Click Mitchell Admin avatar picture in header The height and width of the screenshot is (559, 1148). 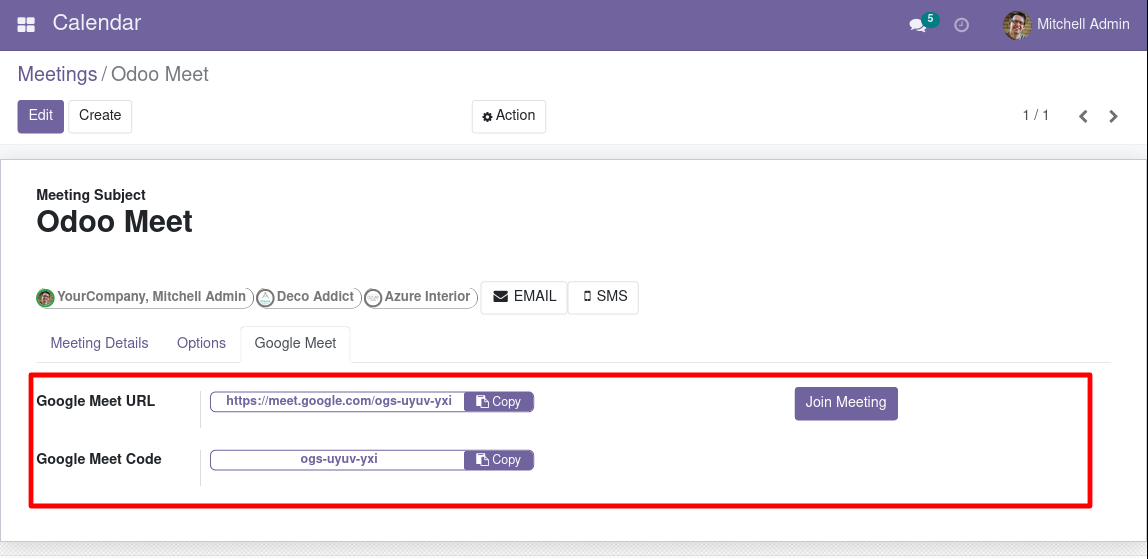[1017, 25]
